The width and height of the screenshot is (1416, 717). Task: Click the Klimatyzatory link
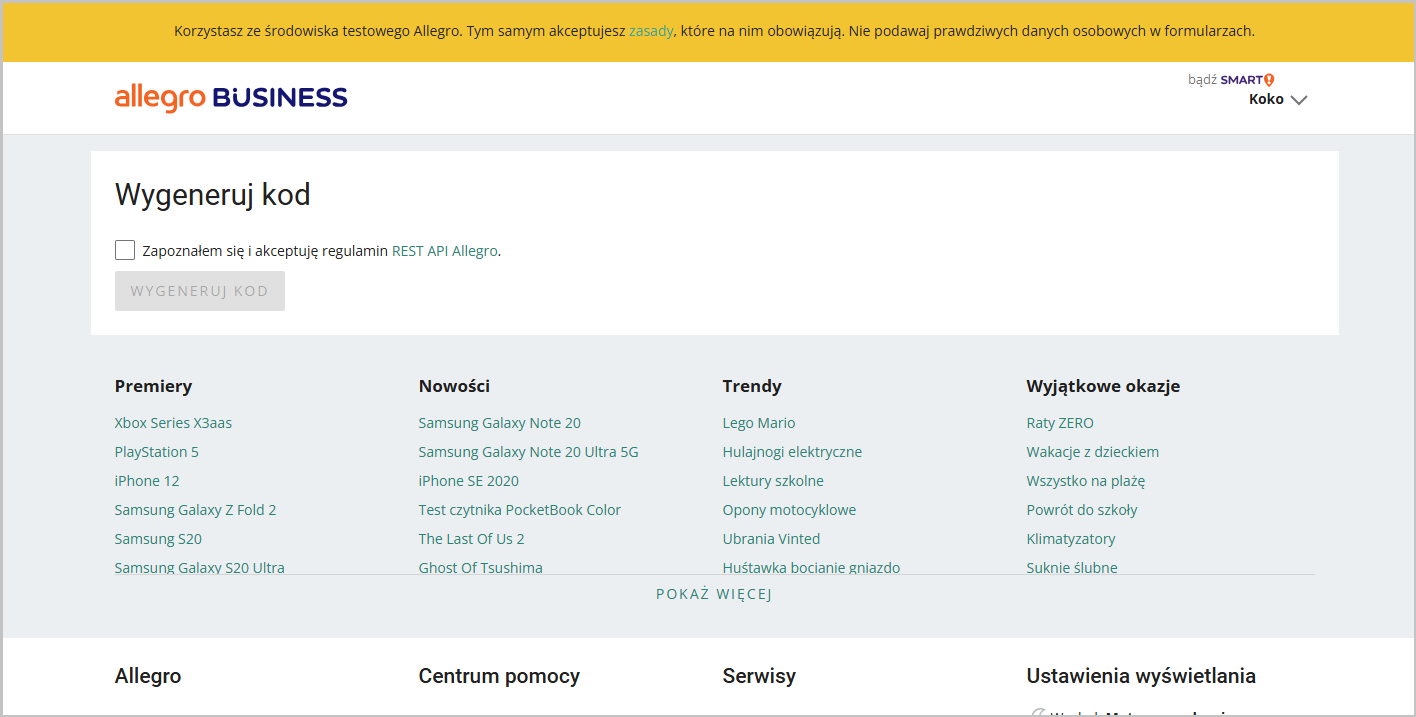tap(1070, 539)
